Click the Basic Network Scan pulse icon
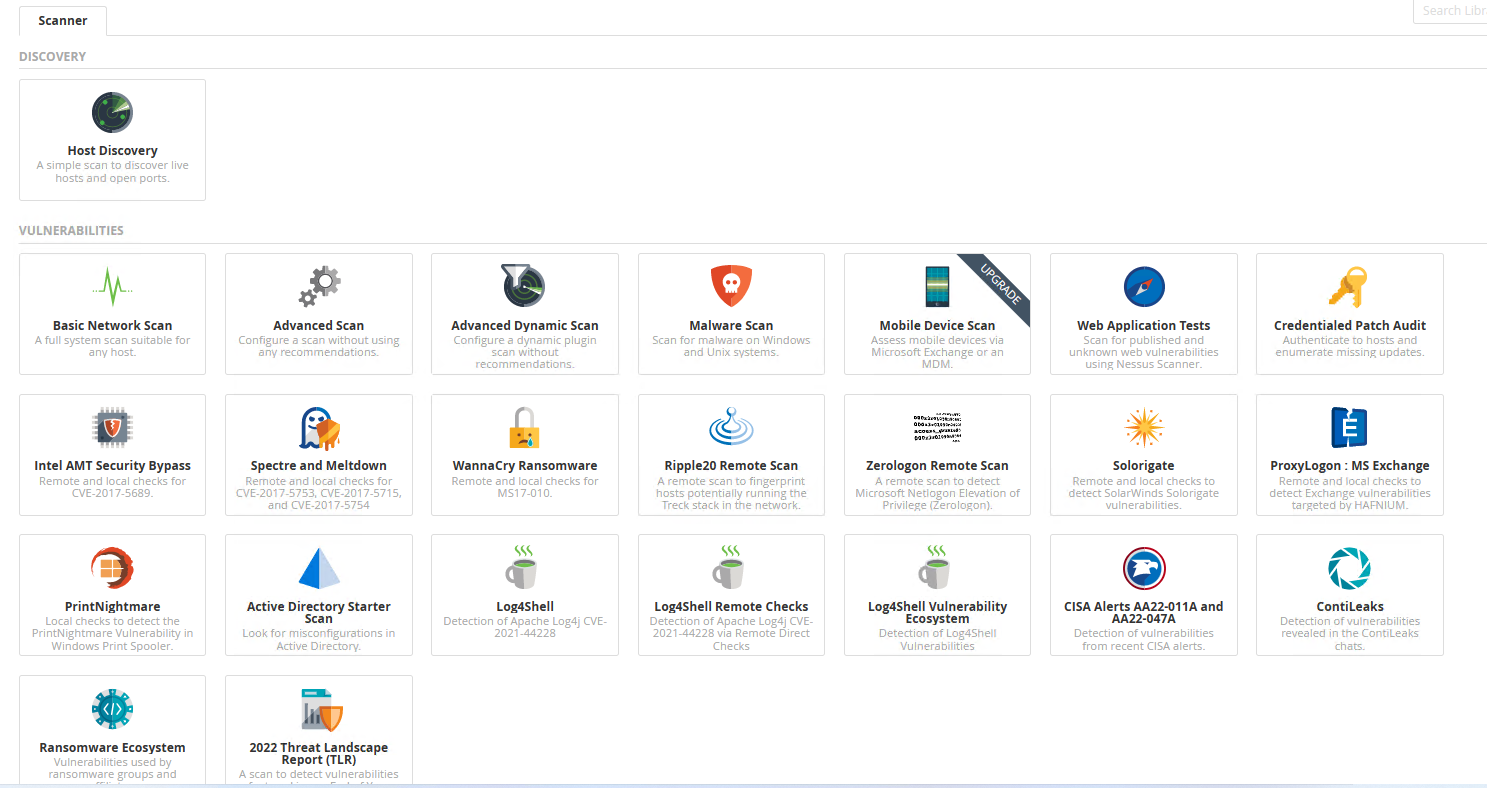The image size is (1487, 788). click(x=112, y=287)
